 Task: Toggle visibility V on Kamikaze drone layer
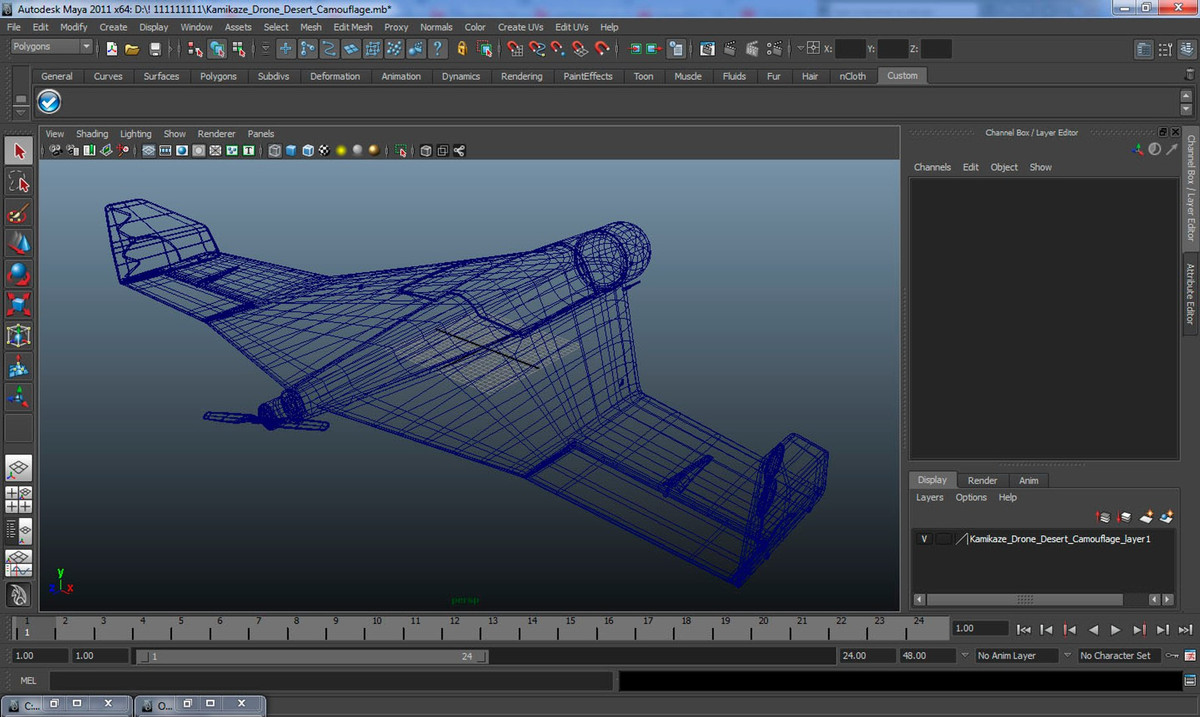click(924, 539)
